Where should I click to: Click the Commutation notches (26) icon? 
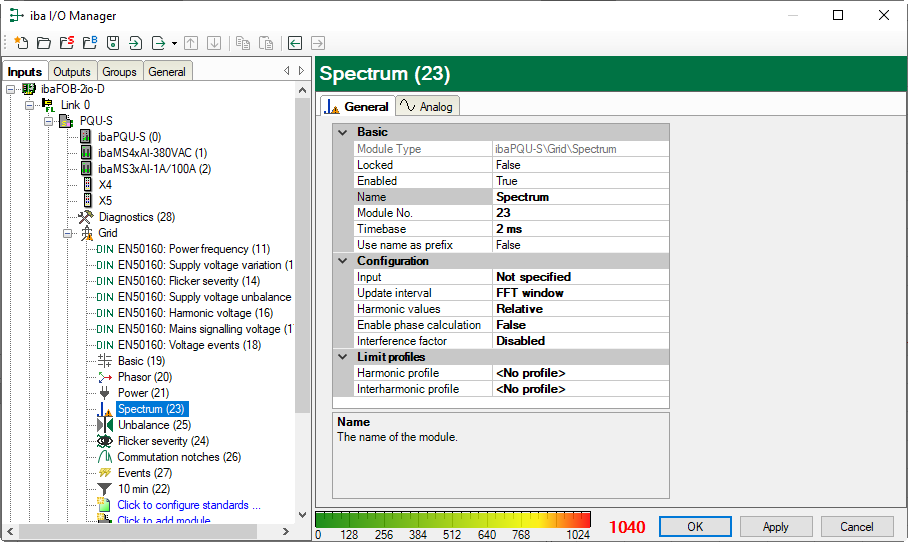pyautogui.click(x=105, y=457)
